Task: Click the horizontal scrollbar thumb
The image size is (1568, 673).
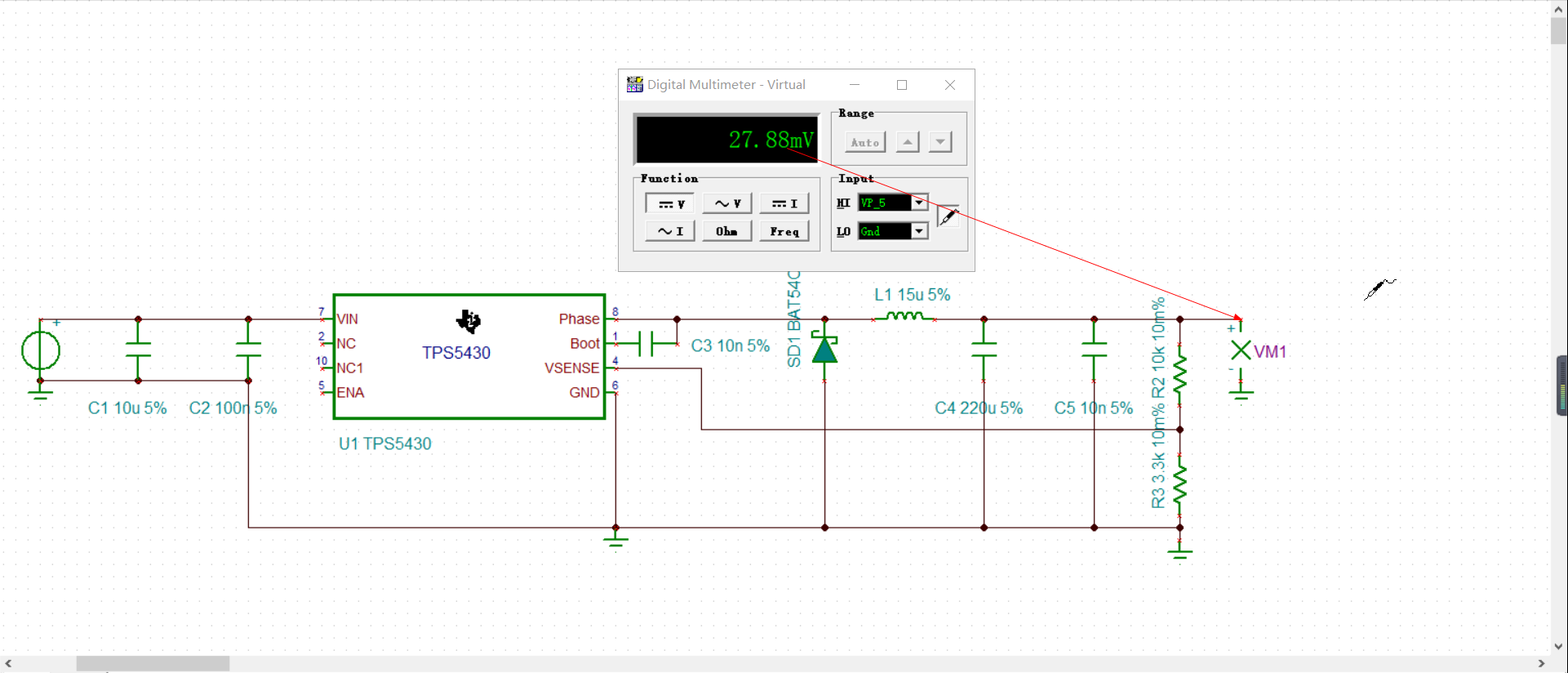Action: coord(153,664)
